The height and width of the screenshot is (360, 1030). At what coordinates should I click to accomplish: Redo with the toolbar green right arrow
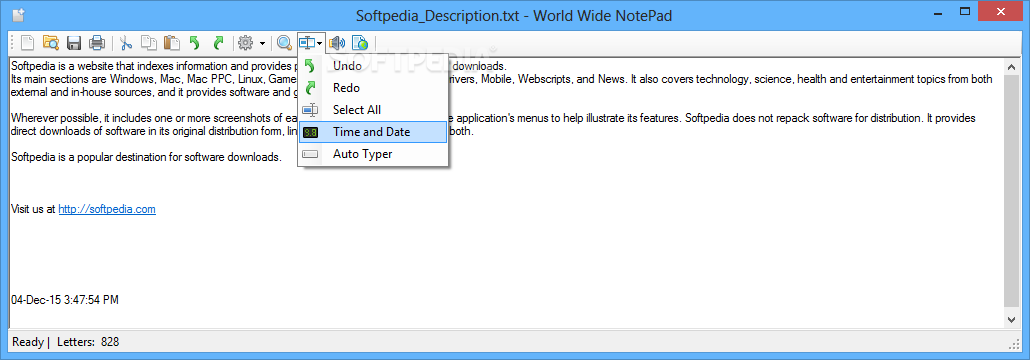pyautogui.click(x=218, y=43)
